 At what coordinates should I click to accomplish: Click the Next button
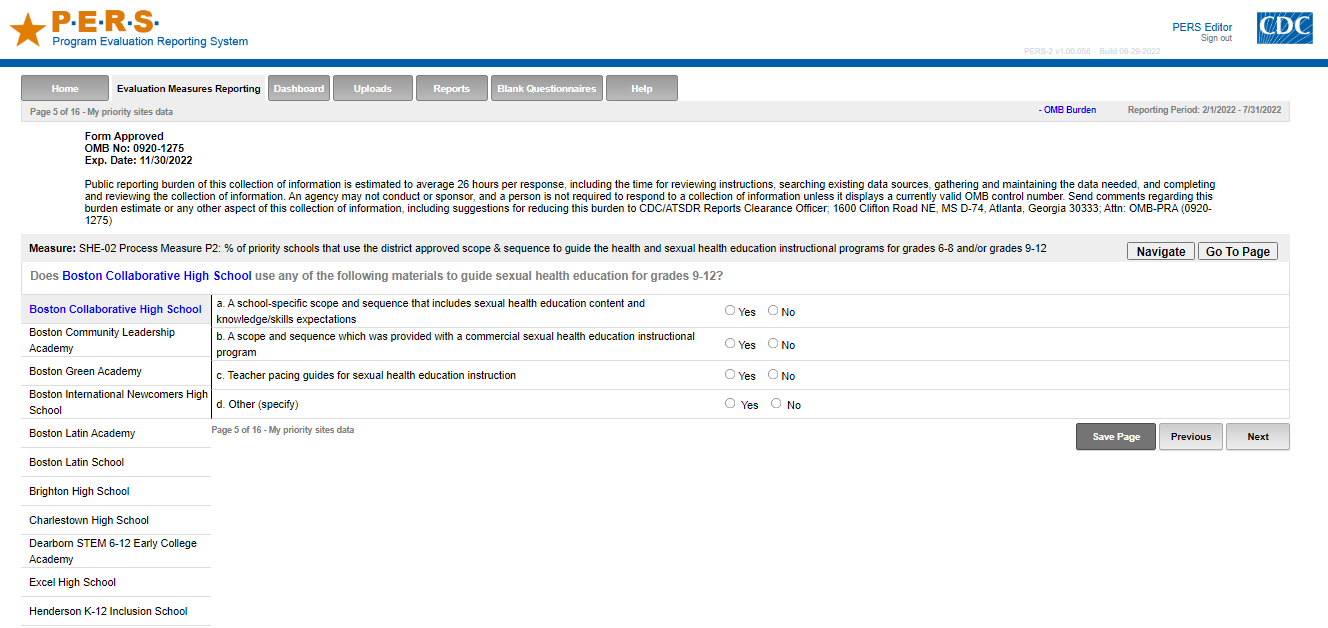point(1257,437)
